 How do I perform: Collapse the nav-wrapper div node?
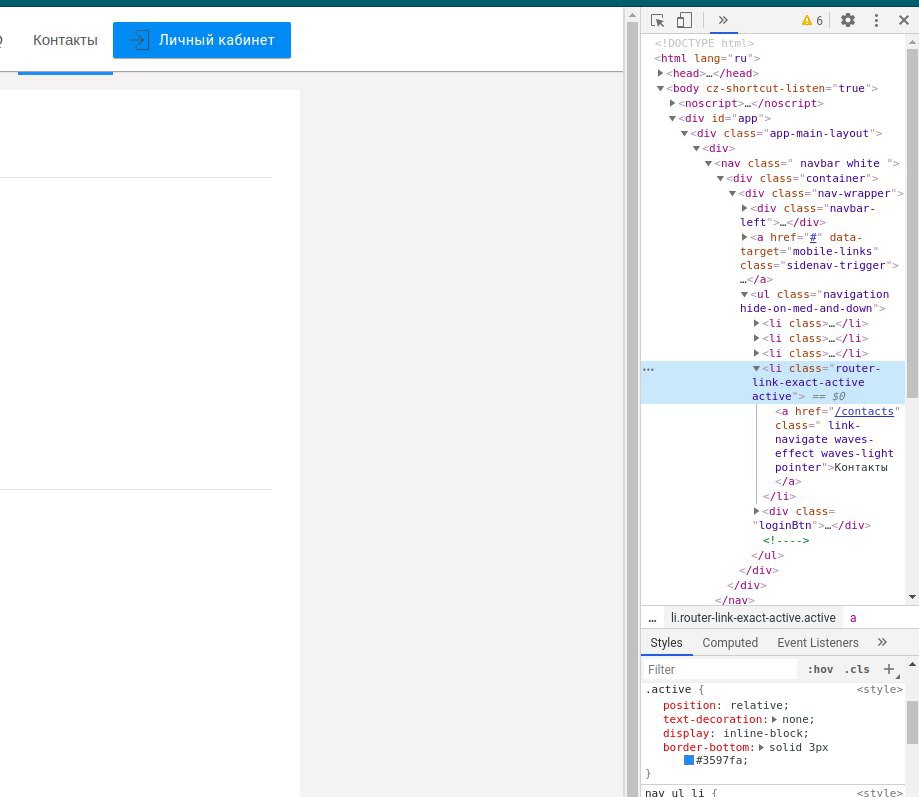click(733, 193)
